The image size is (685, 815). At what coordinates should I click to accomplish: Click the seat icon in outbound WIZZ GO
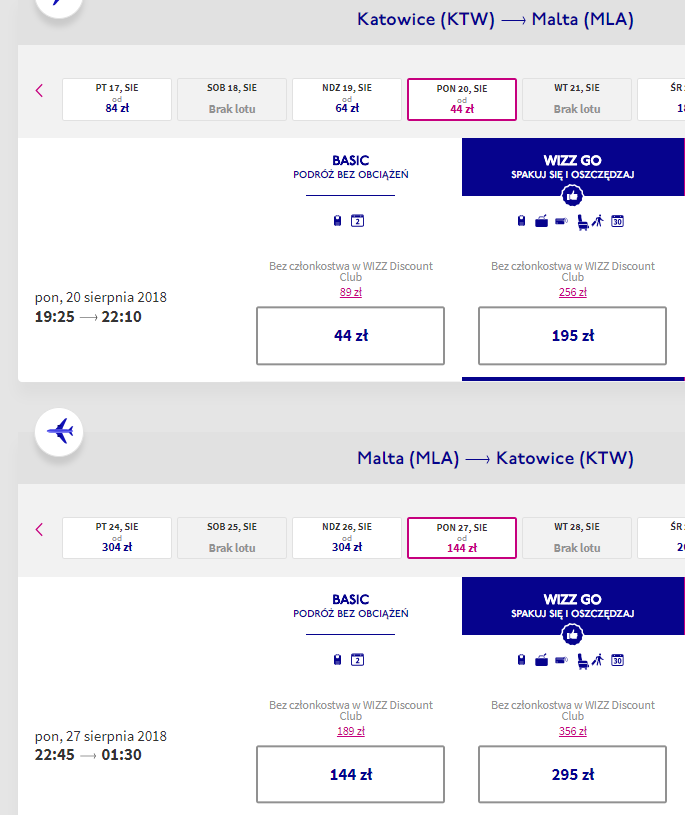(x=583, y=222)
